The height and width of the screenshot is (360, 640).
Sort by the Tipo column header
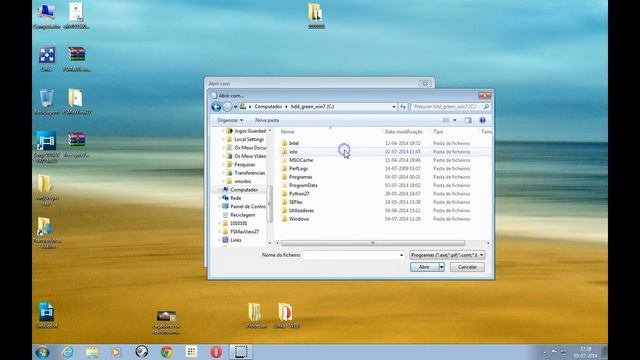[x=438, y=132]
